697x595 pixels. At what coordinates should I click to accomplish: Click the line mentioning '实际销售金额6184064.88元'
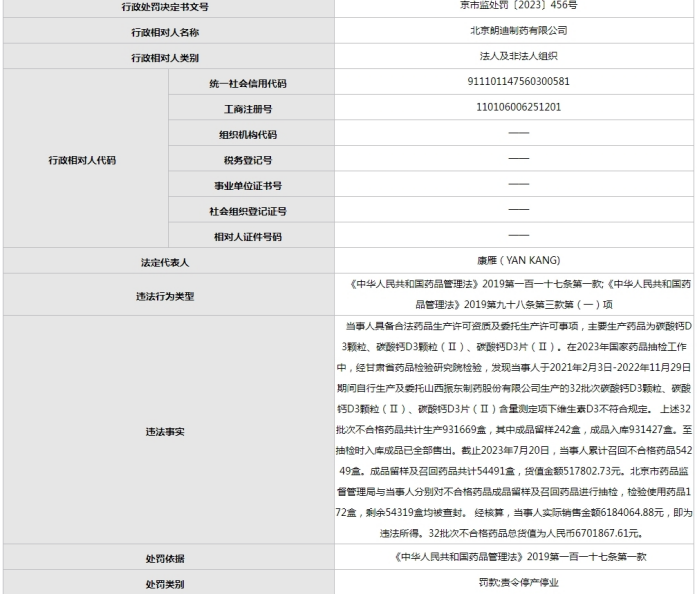514,512
